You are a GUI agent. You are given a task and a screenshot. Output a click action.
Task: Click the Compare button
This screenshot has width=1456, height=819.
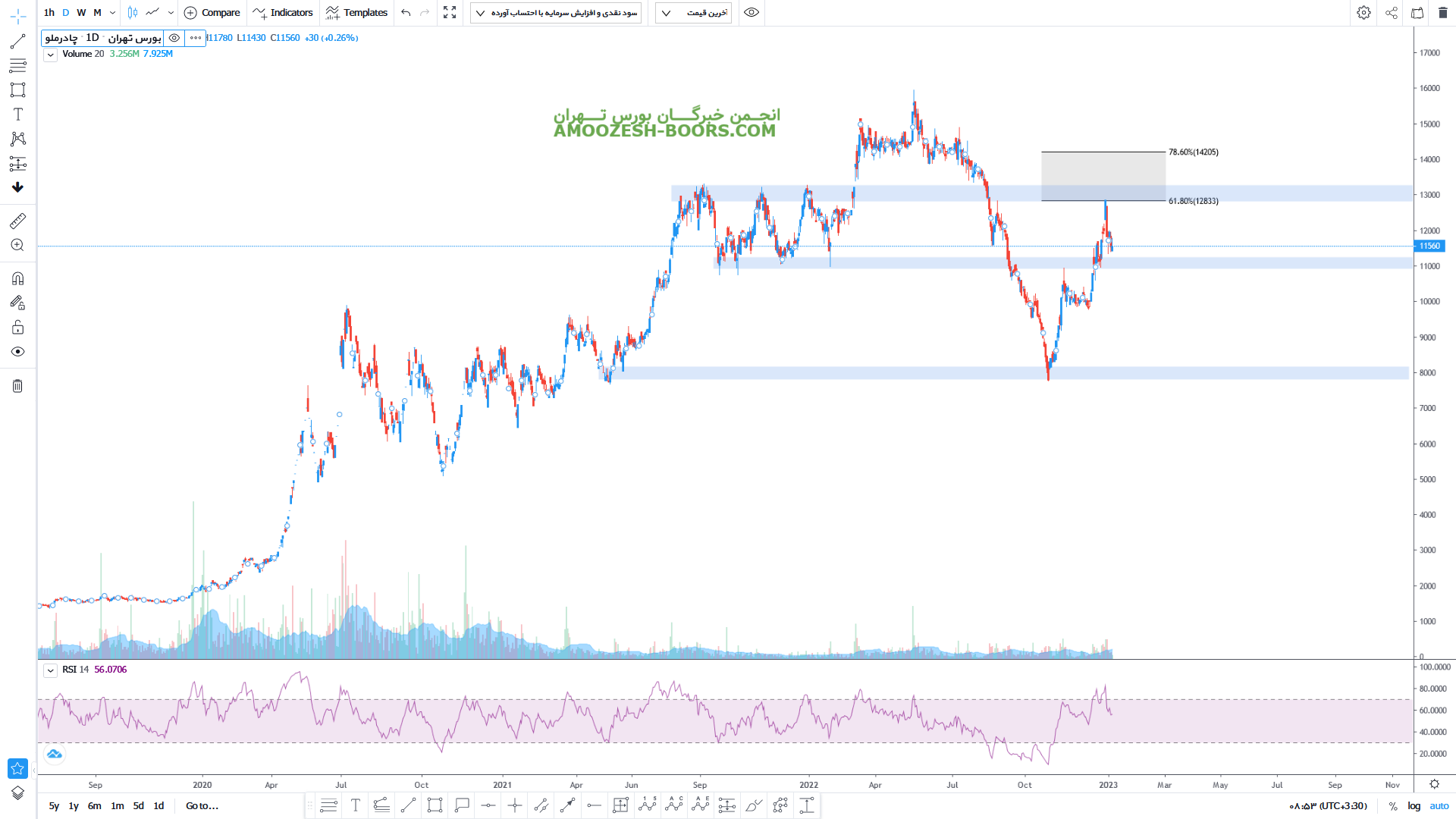tap(212, 13)
